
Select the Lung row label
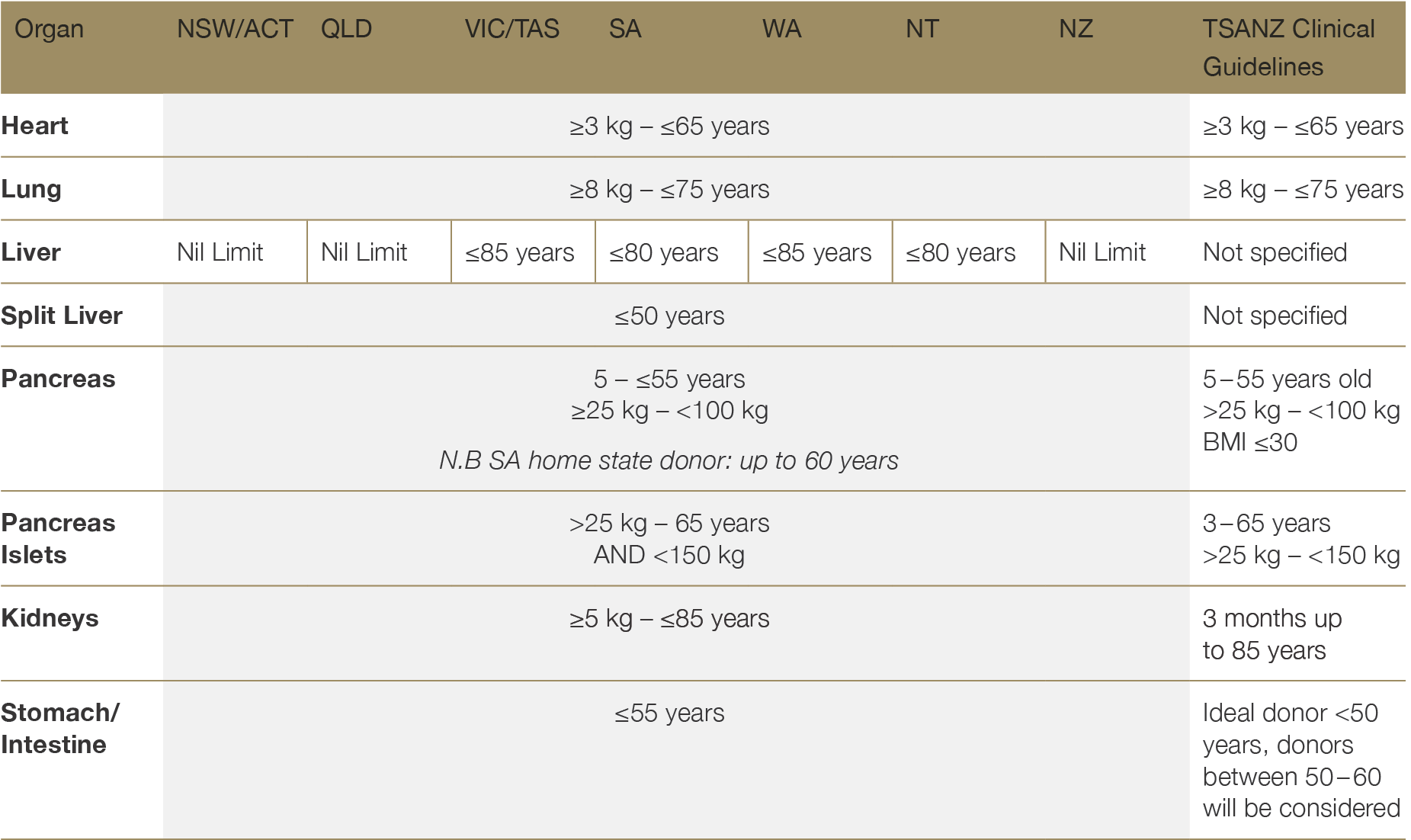click(x=31, y=189)
